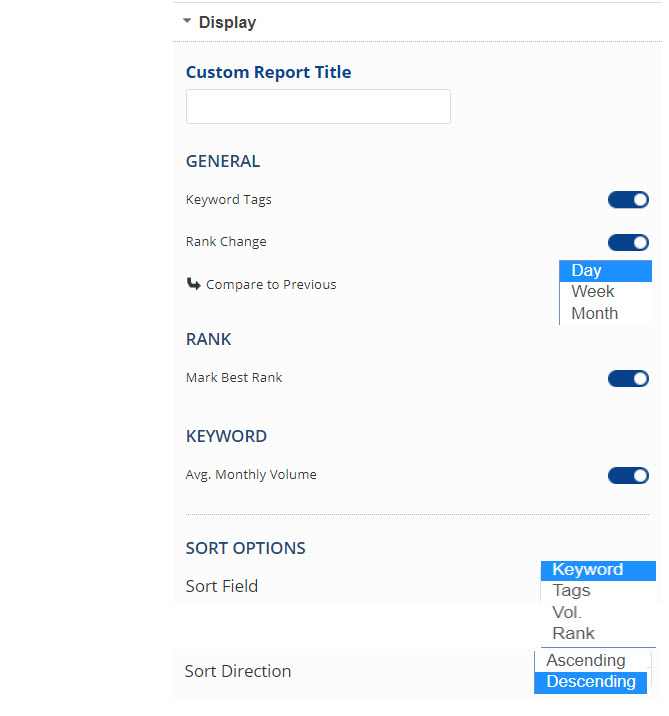Screen dimensions: 669x716
Task: Click the Custom Report Title input field
Action: click(x=318, y=107)
